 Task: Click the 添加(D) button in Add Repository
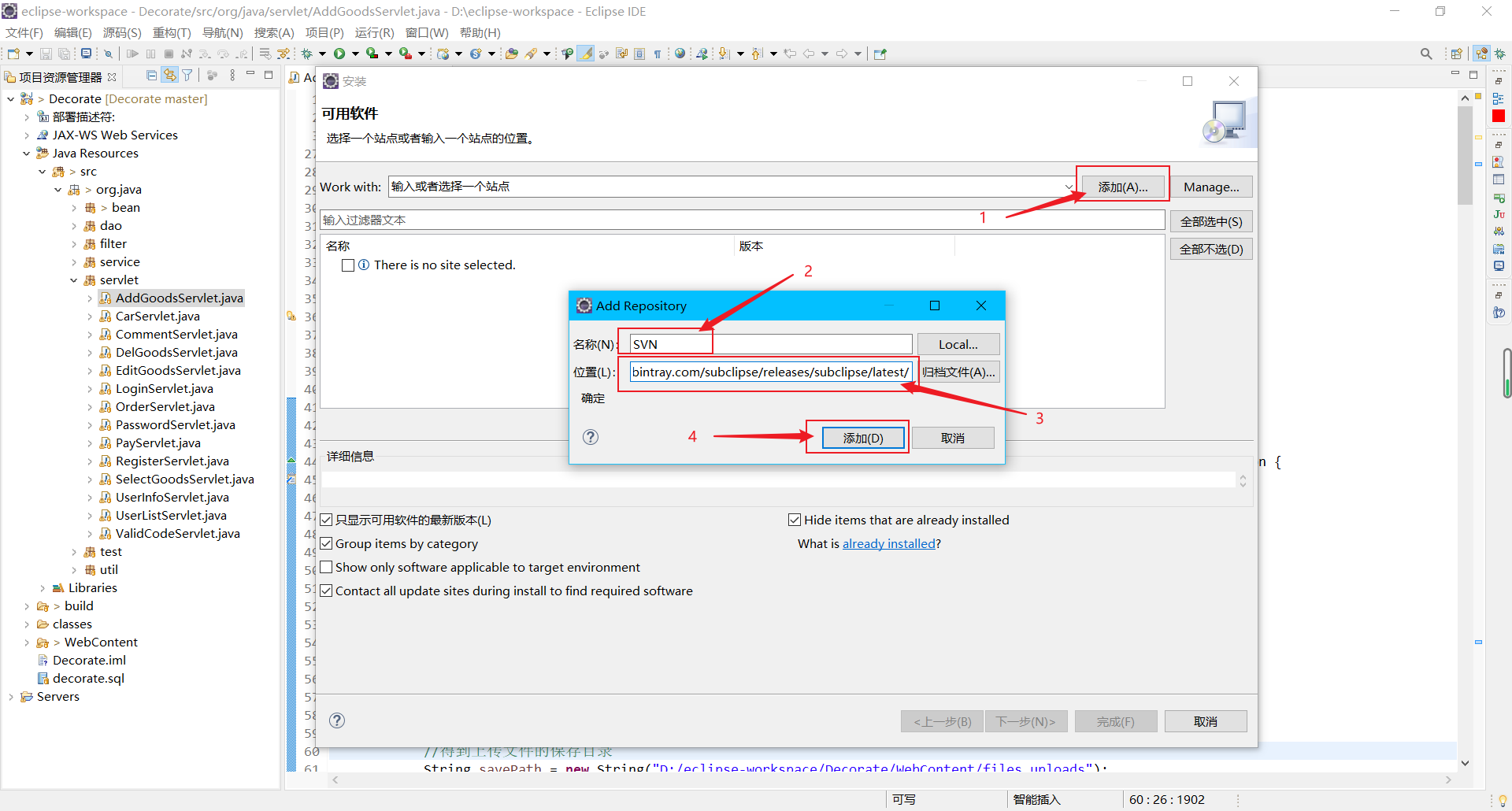(862, 438)
